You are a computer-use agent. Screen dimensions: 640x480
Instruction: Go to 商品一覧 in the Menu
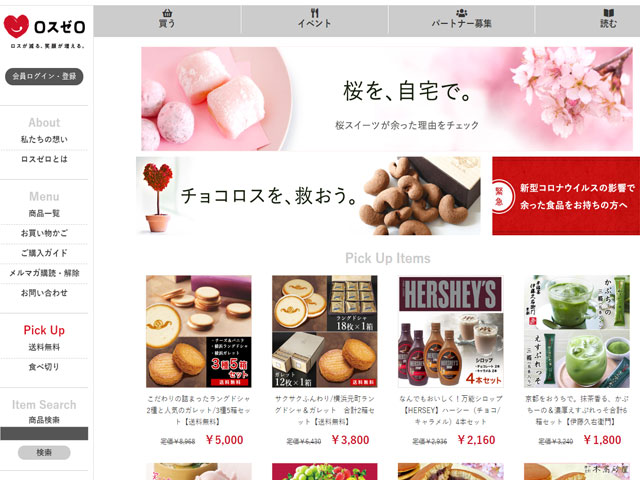click(x=44, y=213)
